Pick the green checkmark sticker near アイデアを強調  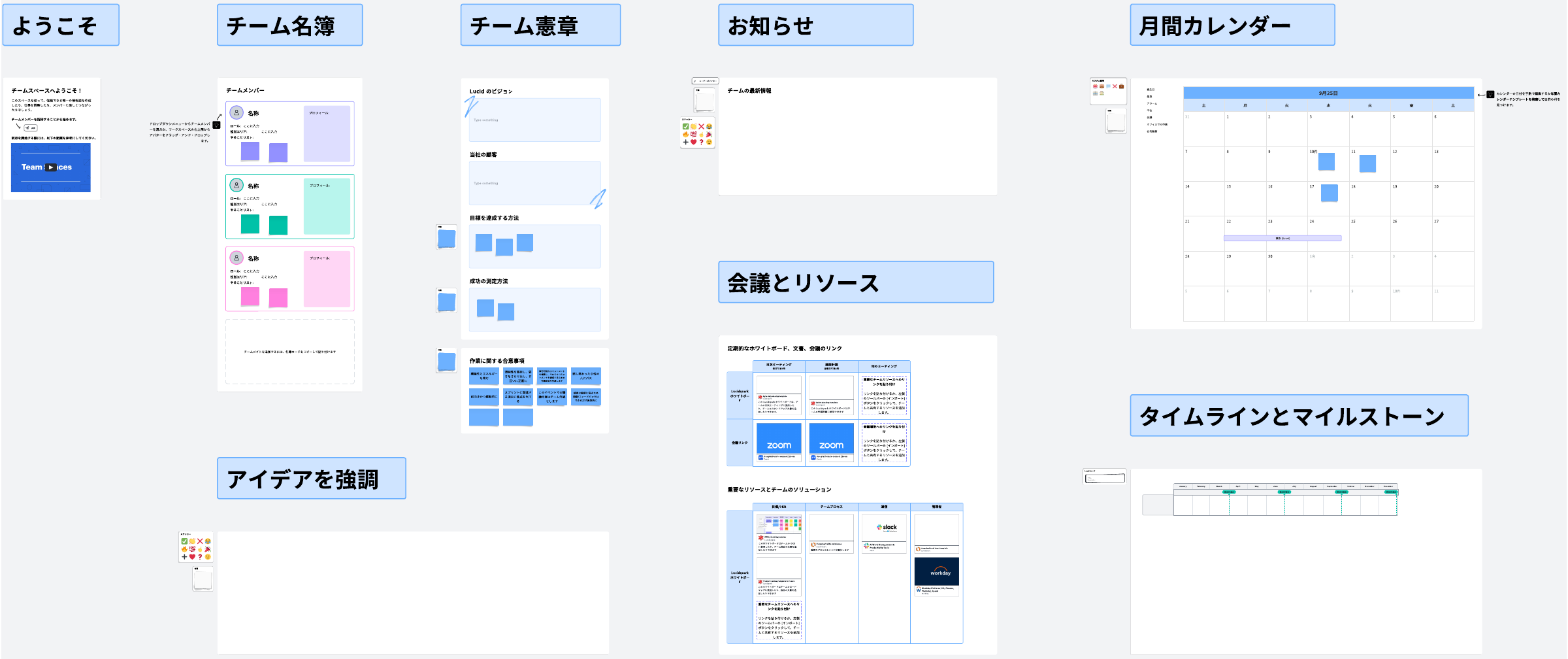pos(184,541)
